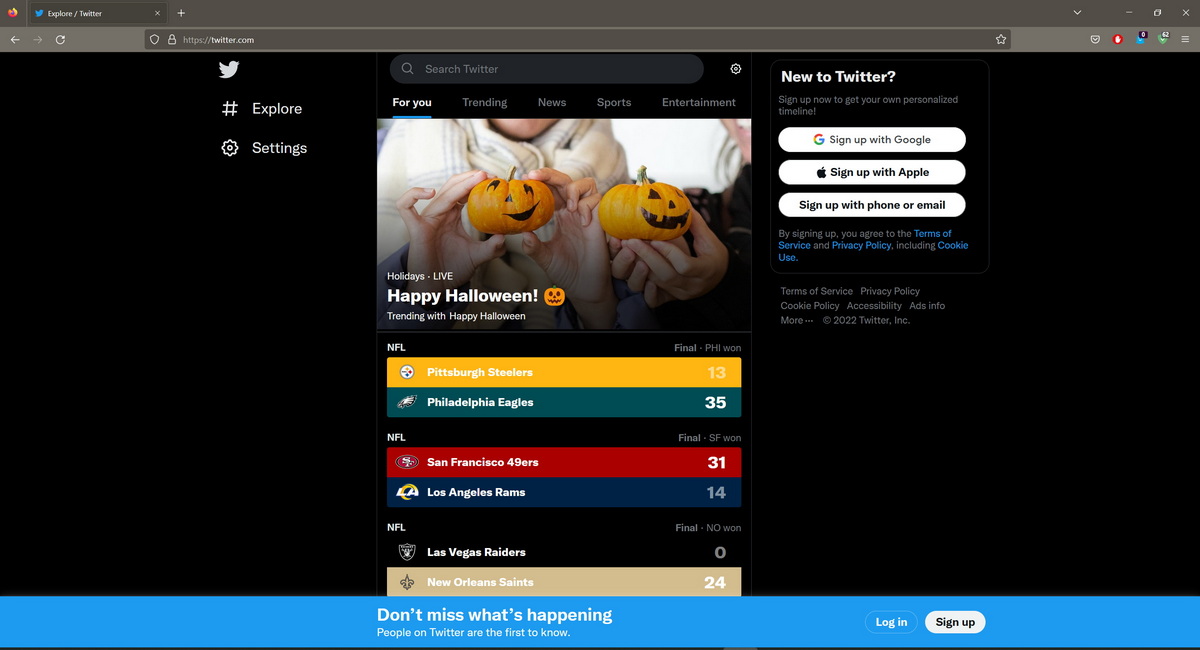Select the Explore / Twitter browser tab
Image resolution: width=1200 pixels, height=650 pixels.
[98, 13]
